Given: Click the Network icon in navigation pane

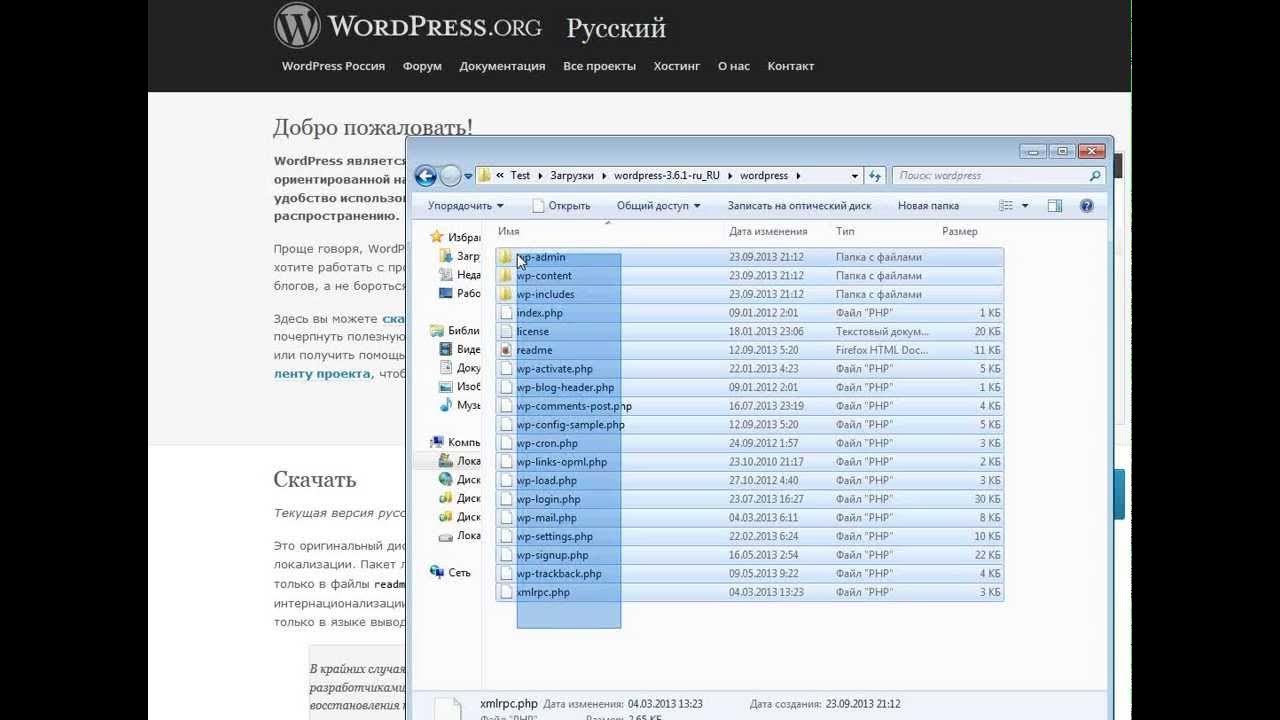Looking at the screenshot, I should [437, 573].
